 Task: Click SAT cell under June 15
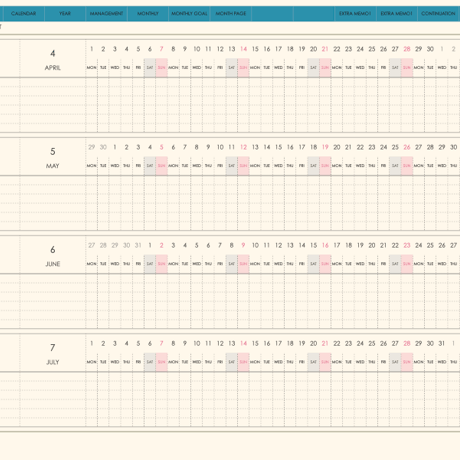(313, 264)
